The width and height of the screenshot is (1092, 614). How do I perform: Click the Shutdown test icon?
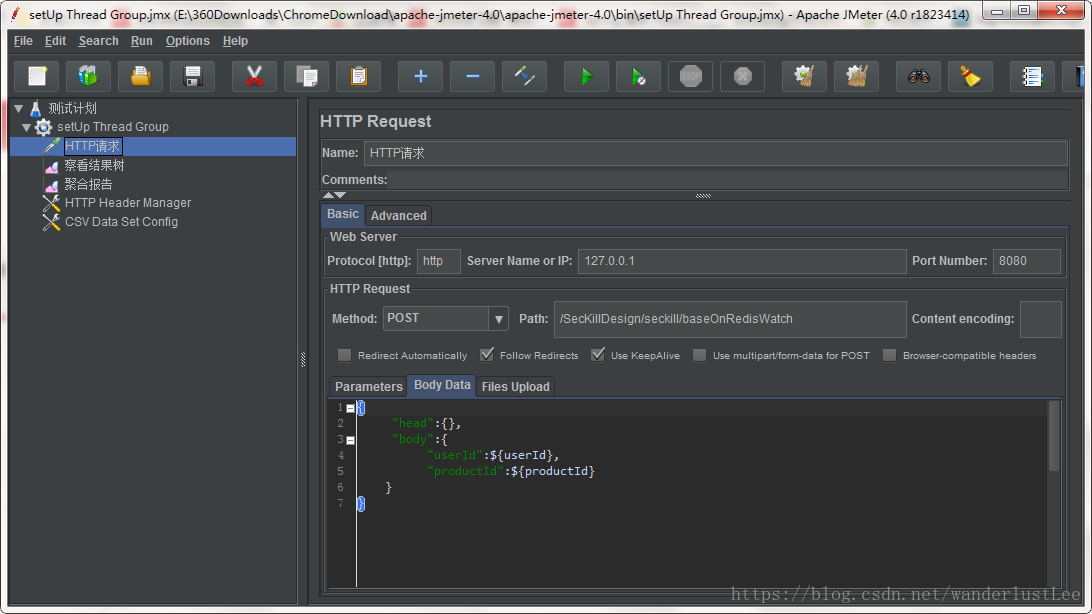click(742, 76)
